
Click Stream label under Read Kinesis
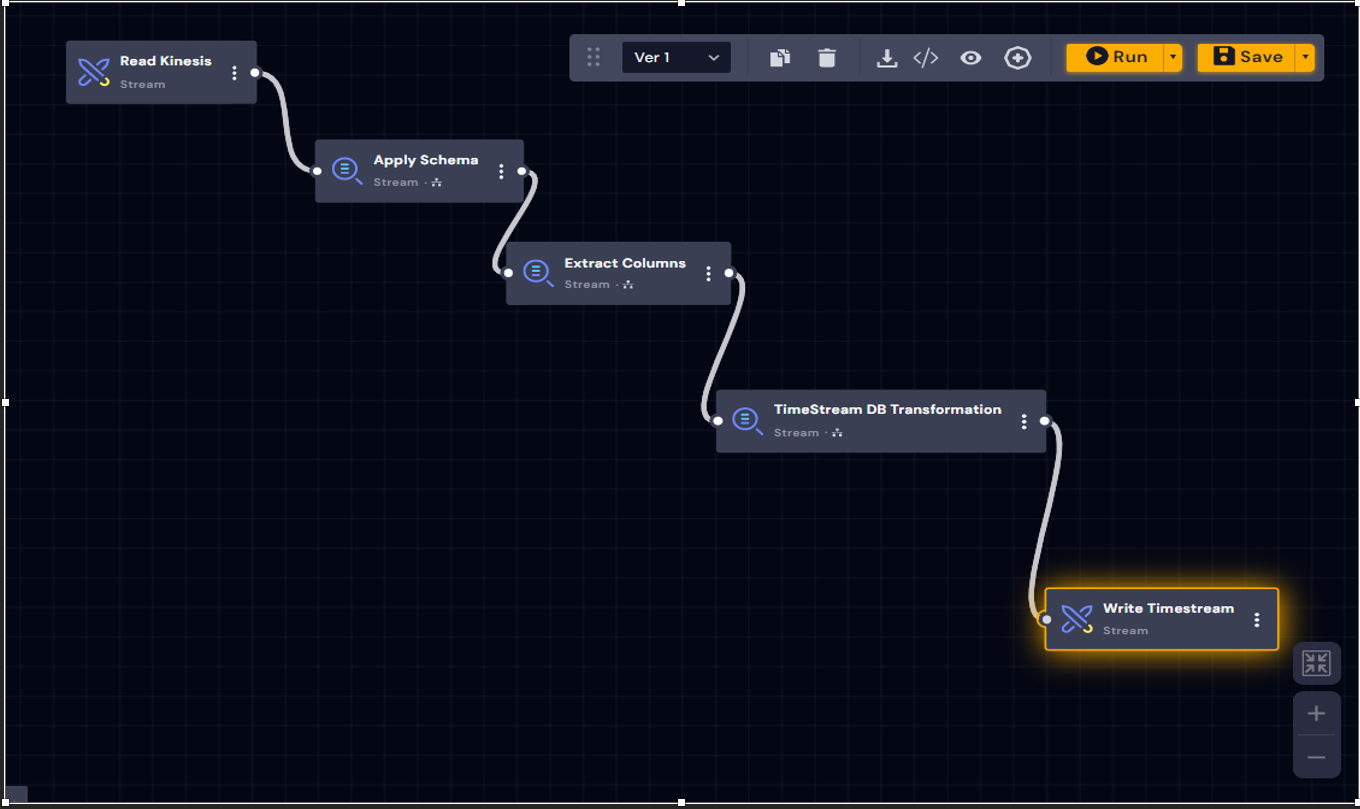tap(143, 84)
